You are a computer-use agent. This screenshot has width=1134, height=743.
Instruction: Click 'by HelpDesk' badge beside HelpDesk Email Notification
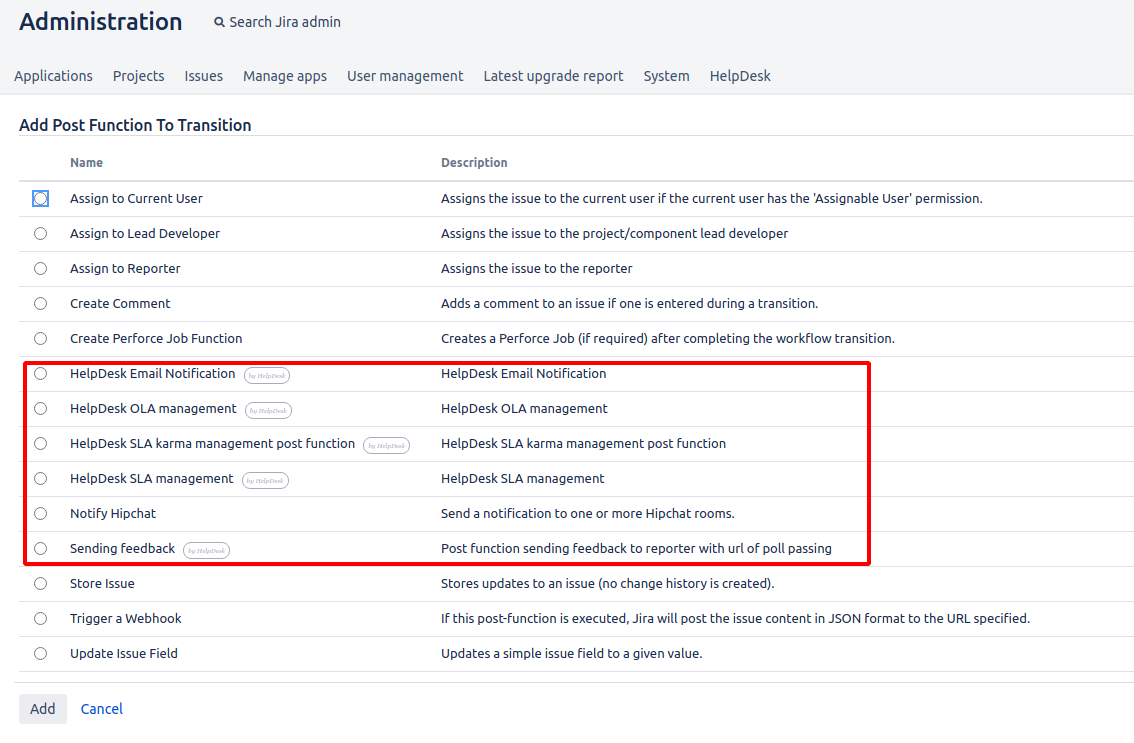pos(267,375)
